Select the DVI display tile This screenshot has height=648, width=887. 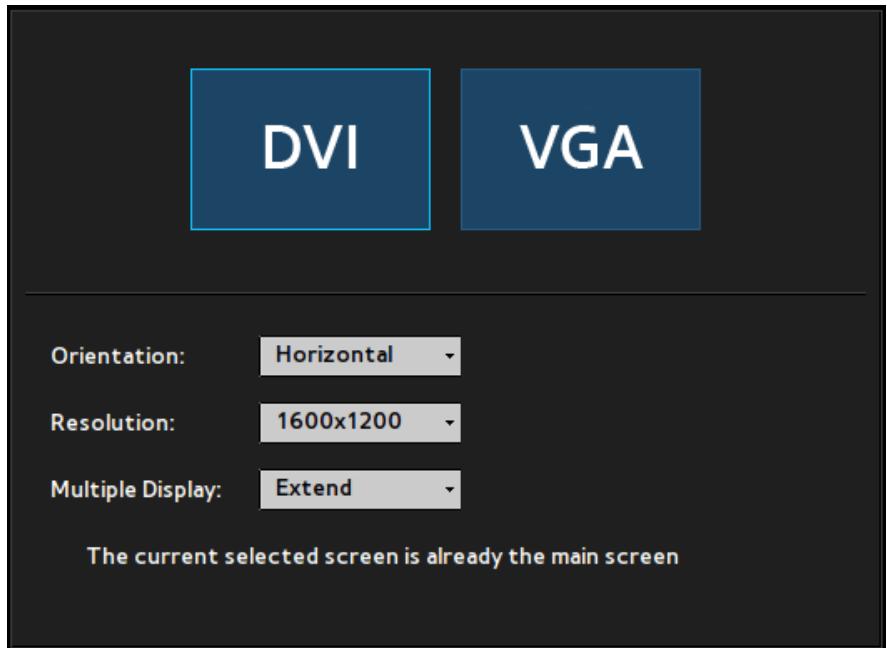point(311,149)
